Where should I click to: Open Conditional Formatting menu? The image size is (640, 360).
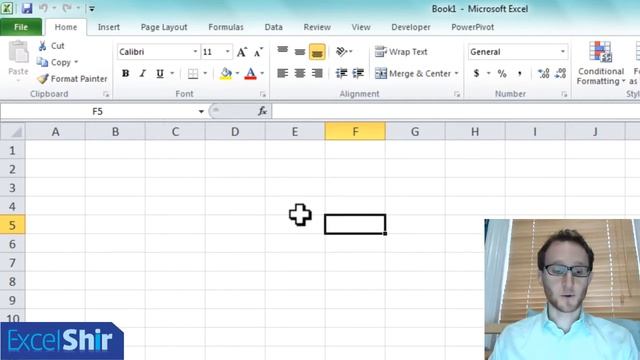(x=600, y=63)
